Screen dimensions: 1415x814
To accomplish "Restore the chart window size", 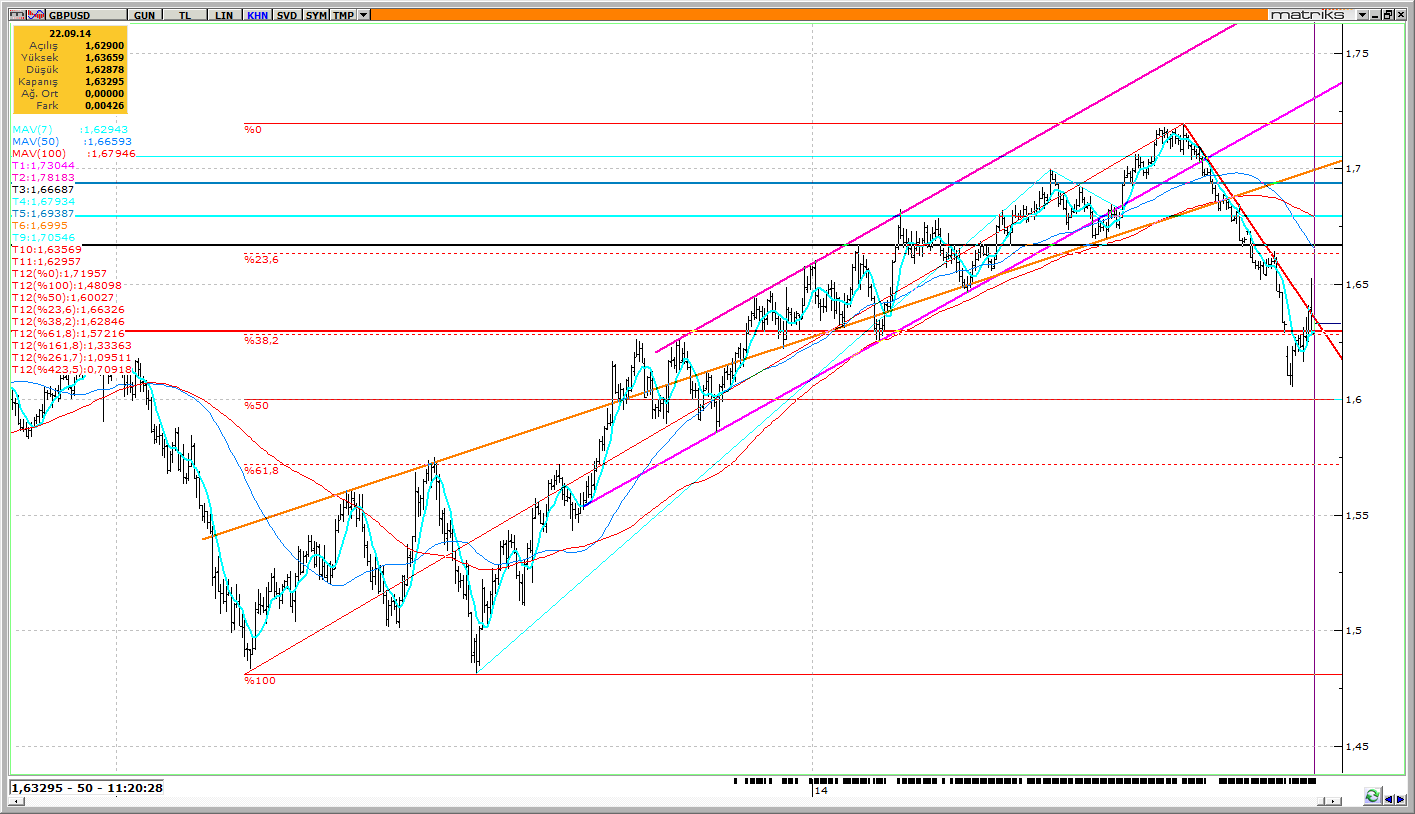I will pos(1389,15).
